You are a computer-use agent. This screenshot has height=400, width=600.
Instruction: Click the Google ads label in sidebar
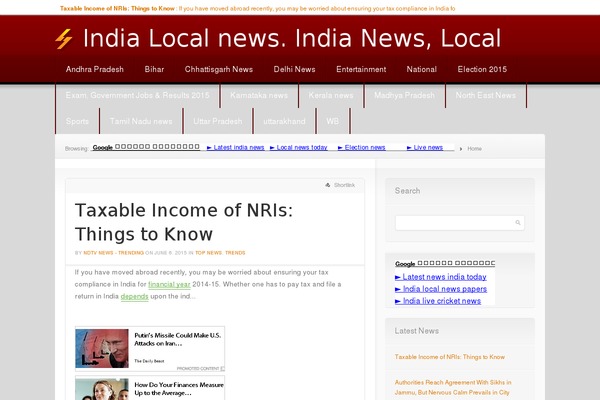(x=445, y=263)
